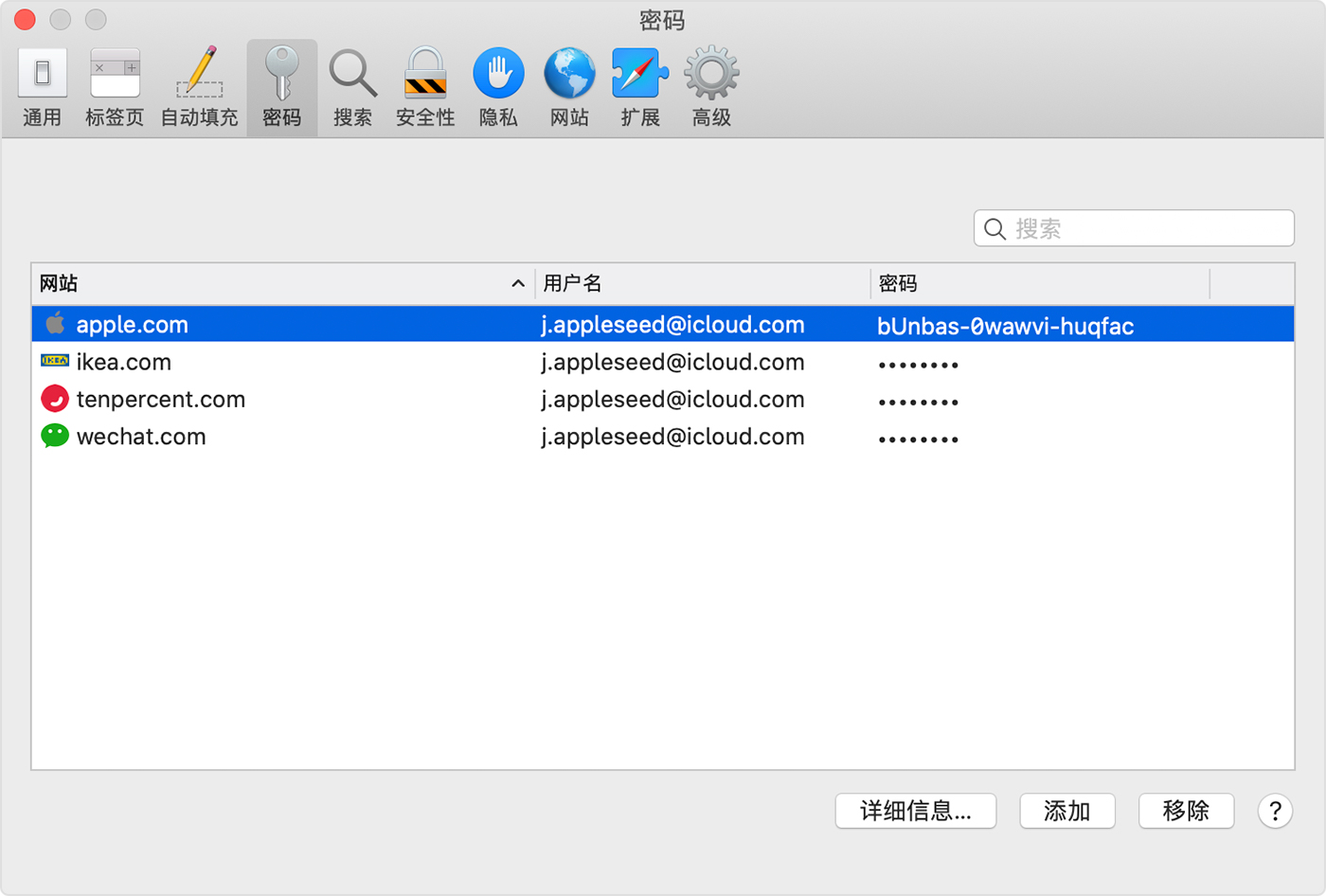Open the 标签页 (Tabs) preferences pane
This screenshot has height=896, width=1326.
coord(115,87)
